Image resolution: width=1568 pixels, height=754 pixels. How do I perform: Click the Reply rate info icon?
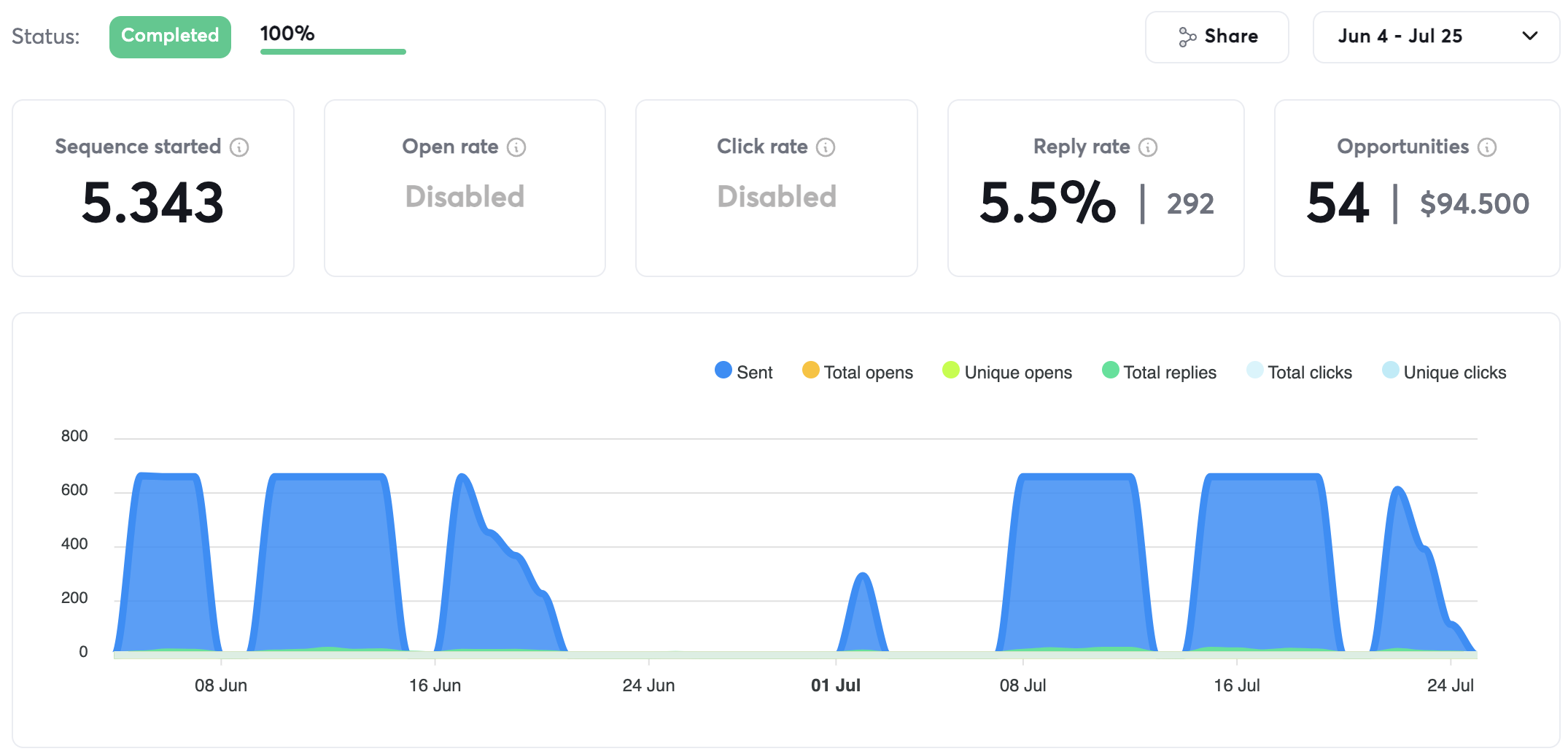(x=1148, y=147)
